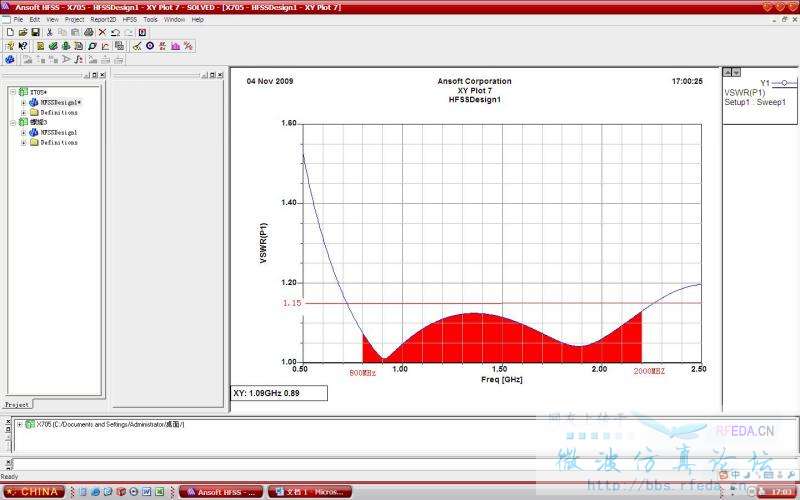The width and height of the screenshot is (800, 500).
Task: Float the project manager panel
Action: [94, 75]
